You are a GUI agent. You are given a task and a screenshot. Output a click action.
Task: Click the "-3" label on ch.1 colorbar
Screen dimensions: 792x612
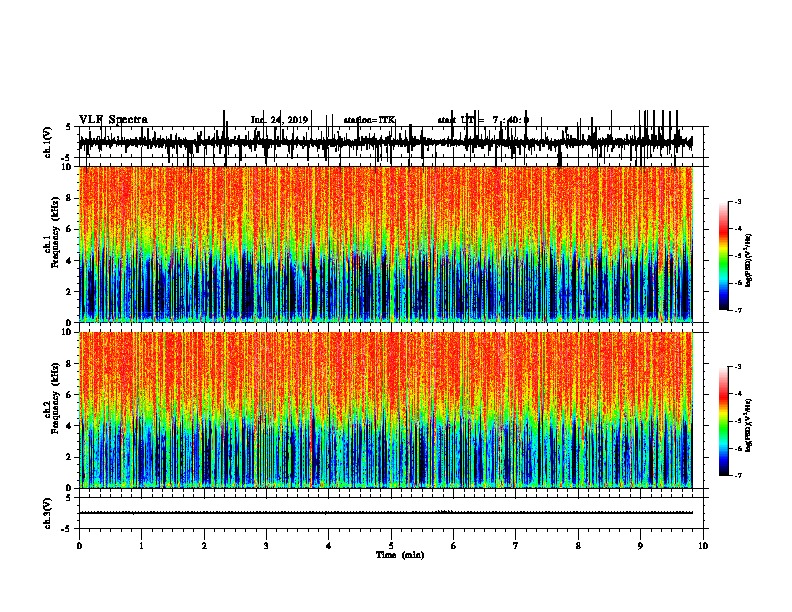point(737,201)
